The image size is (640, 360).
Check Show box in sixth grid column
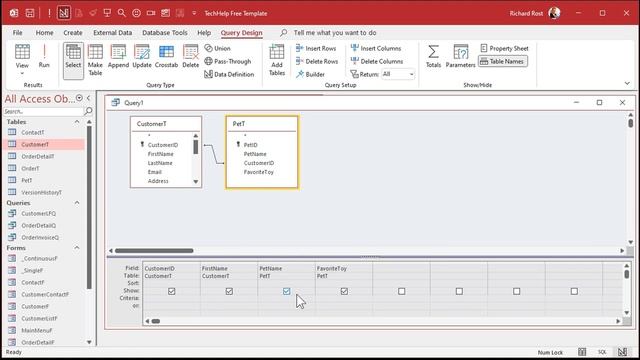(459, 291)
